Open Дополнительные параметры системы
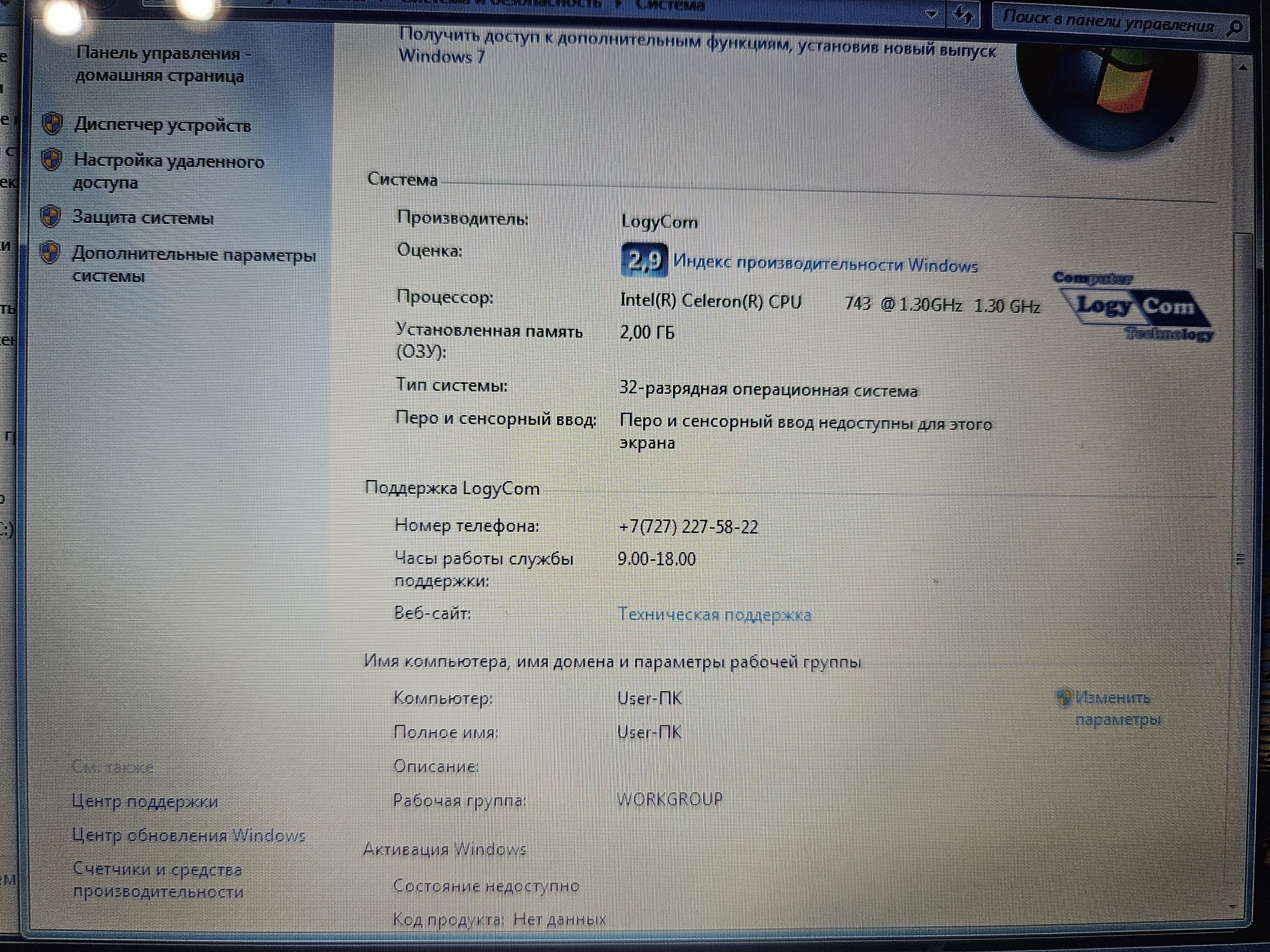This screenshot has height=952, width=1270. (x=194, y=265)
